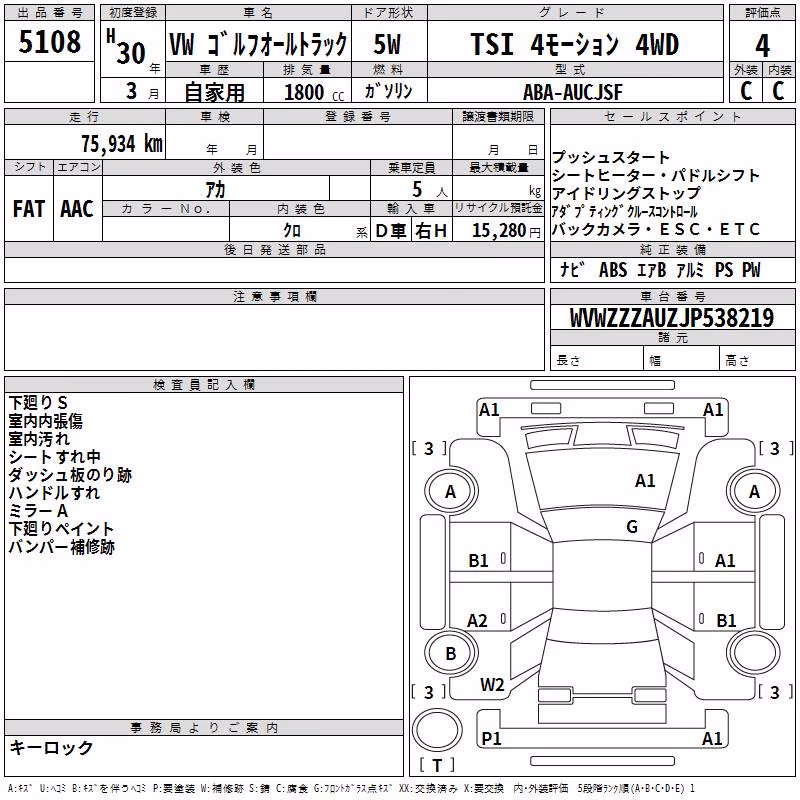Viewport: 800px width, 800px height.
Task: Click the アダプティングクルースコントロール line
Action: pyautogui.click(x=624, y=211)
